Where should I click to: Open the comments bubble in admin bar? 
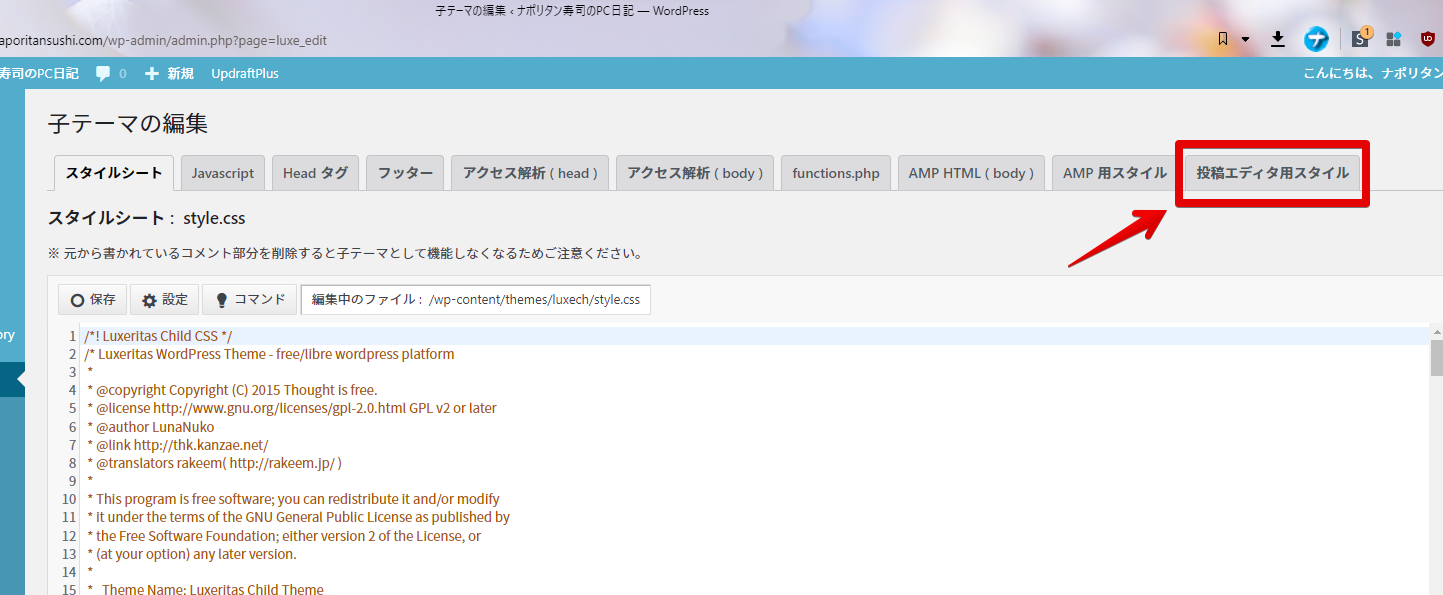[111, 73]
